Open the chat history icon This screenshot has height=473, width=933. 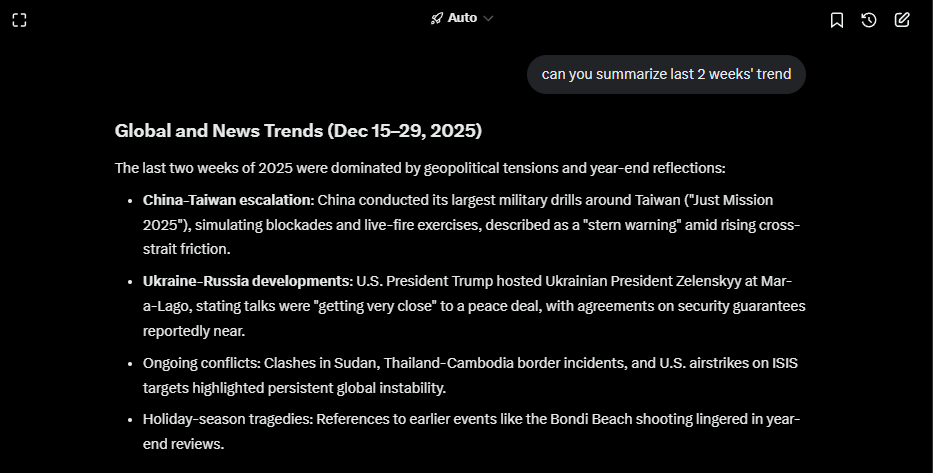869,19
